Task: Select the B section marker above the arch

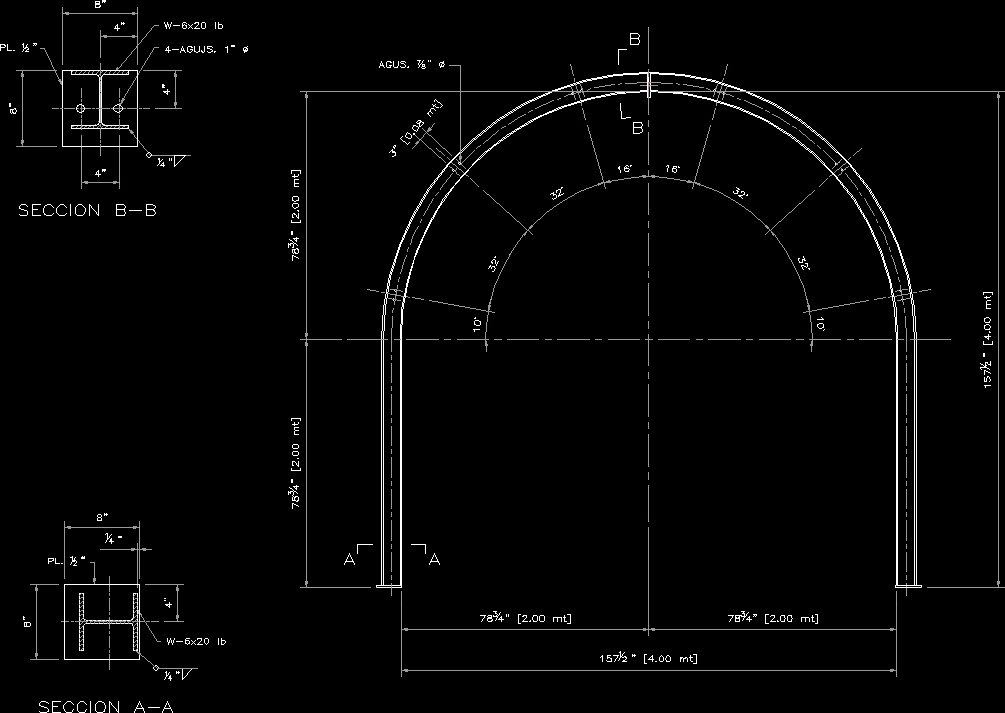Action: (x=634, y=41)
